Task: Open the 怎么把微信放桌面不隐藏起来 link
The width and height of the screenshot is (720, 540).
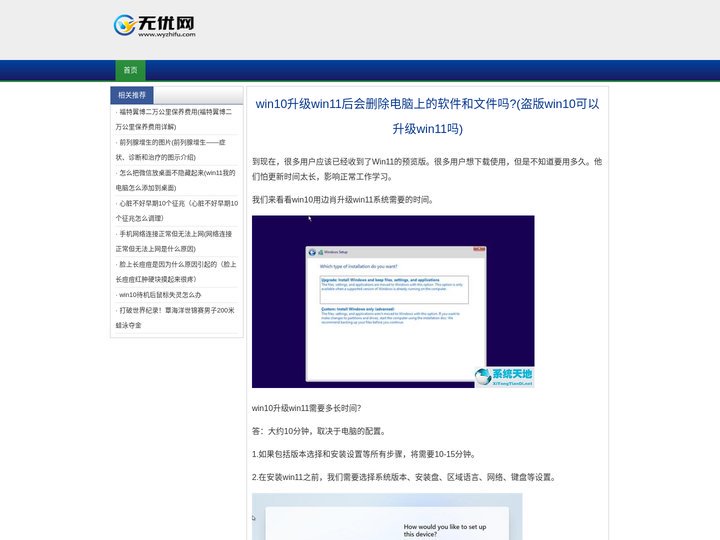Action: 175,180
